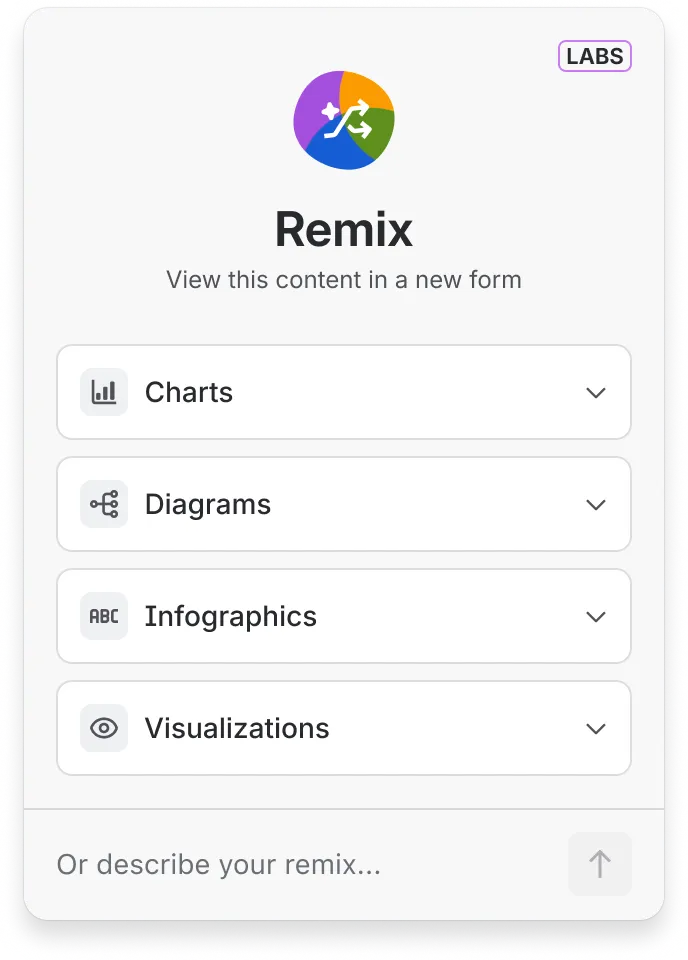Expand the Visualizations chevron
Image resolution: width=688 pixels, height=960 pixels.
click(x=596, y=729)
